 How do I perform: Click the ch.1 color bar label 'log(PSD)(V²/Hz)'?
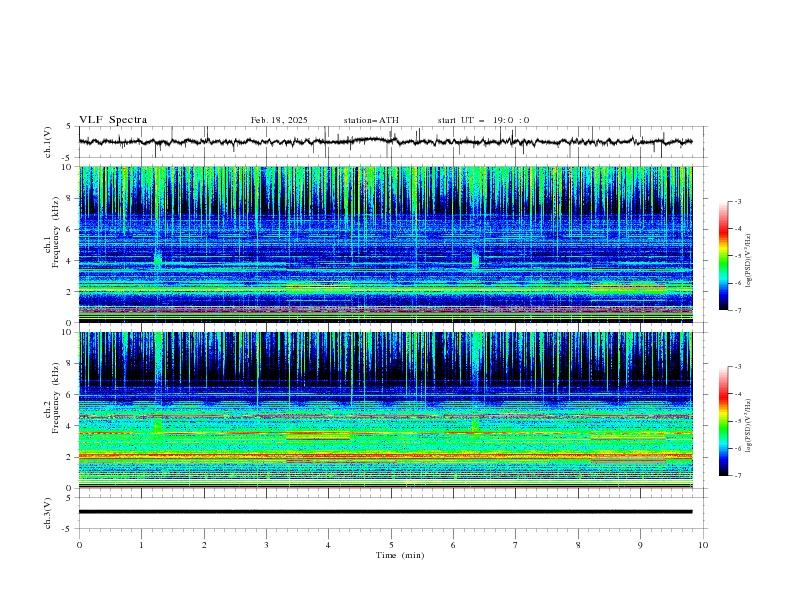pyautogui.click(x=749, y=261)
